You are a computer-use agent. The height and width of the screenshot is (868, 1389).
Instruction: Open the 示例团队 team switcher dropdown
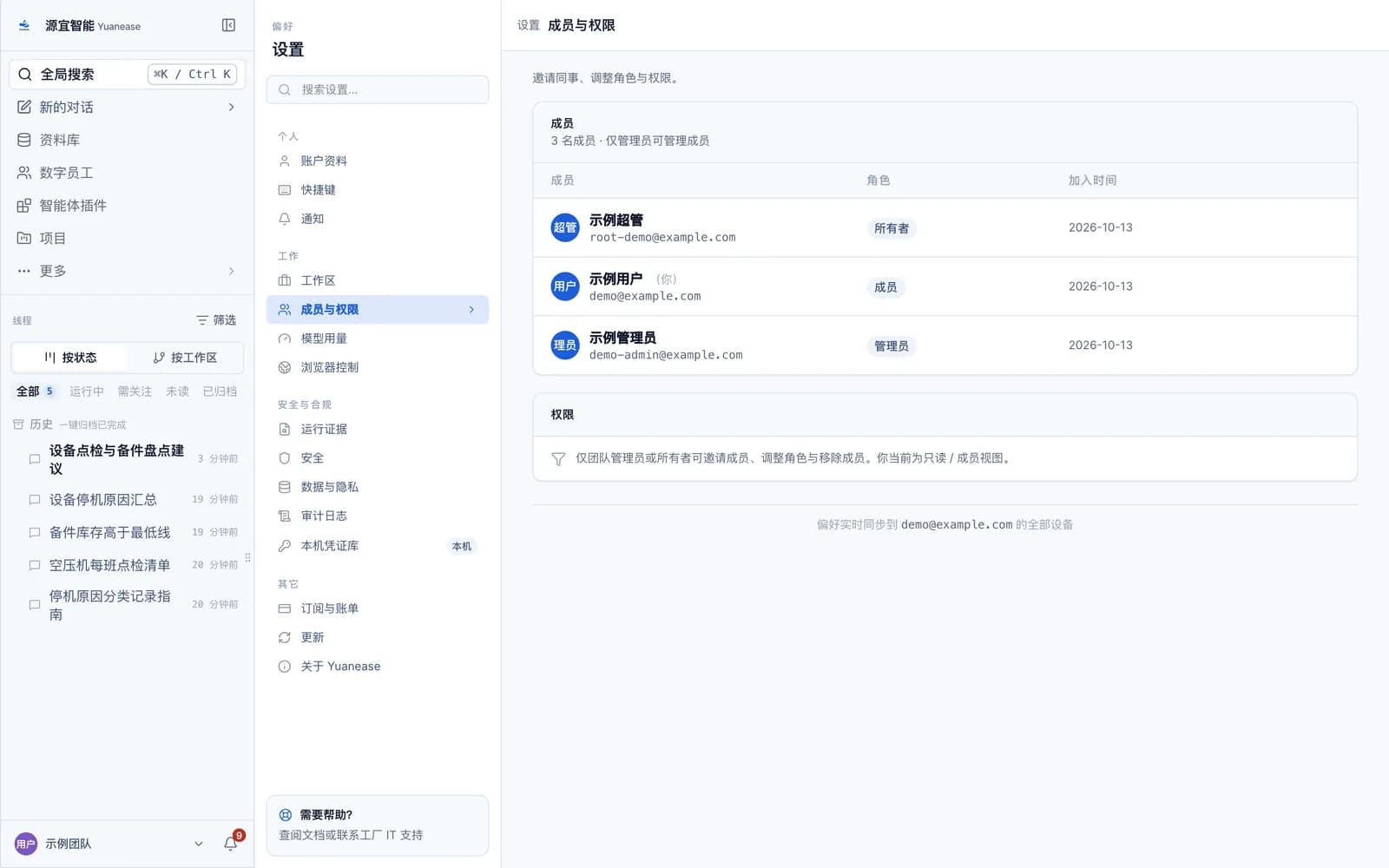coord(198,844)
